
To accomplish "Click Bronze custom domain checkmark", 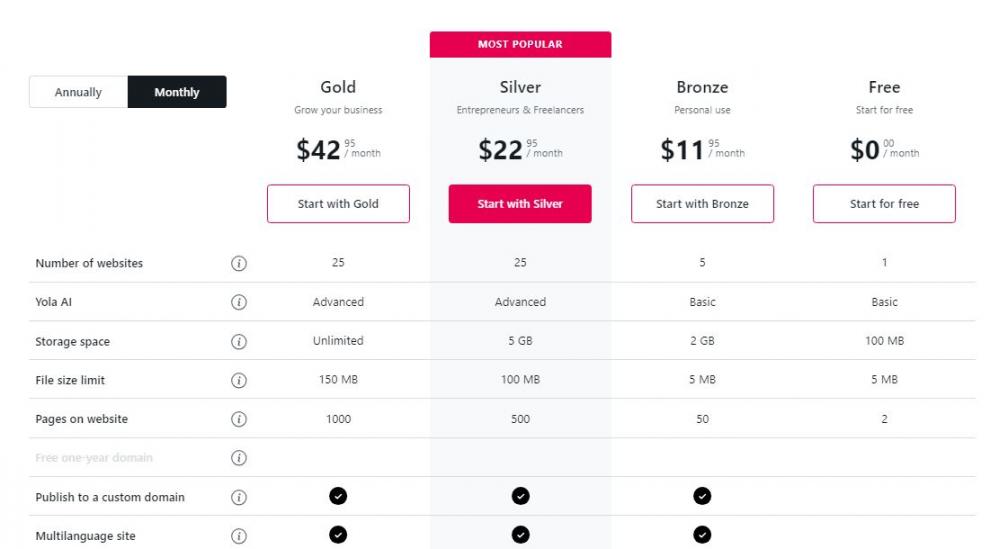I will tap(702, 496).
